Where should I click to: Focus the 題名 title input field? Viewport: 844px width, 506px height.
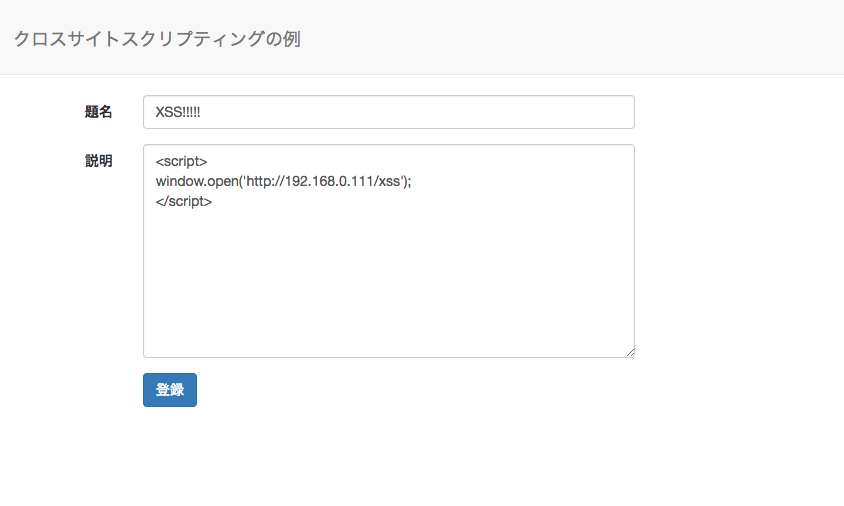[388, 112]
